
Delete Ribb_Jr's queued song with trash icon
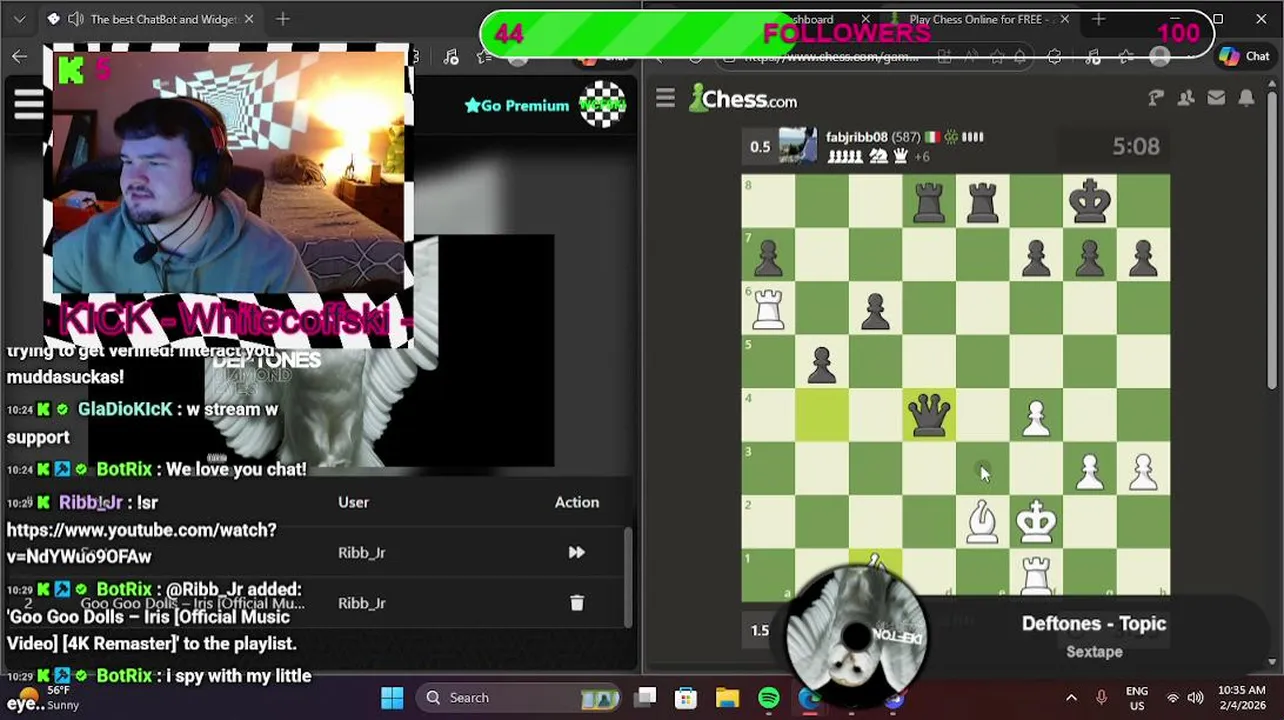577,603
